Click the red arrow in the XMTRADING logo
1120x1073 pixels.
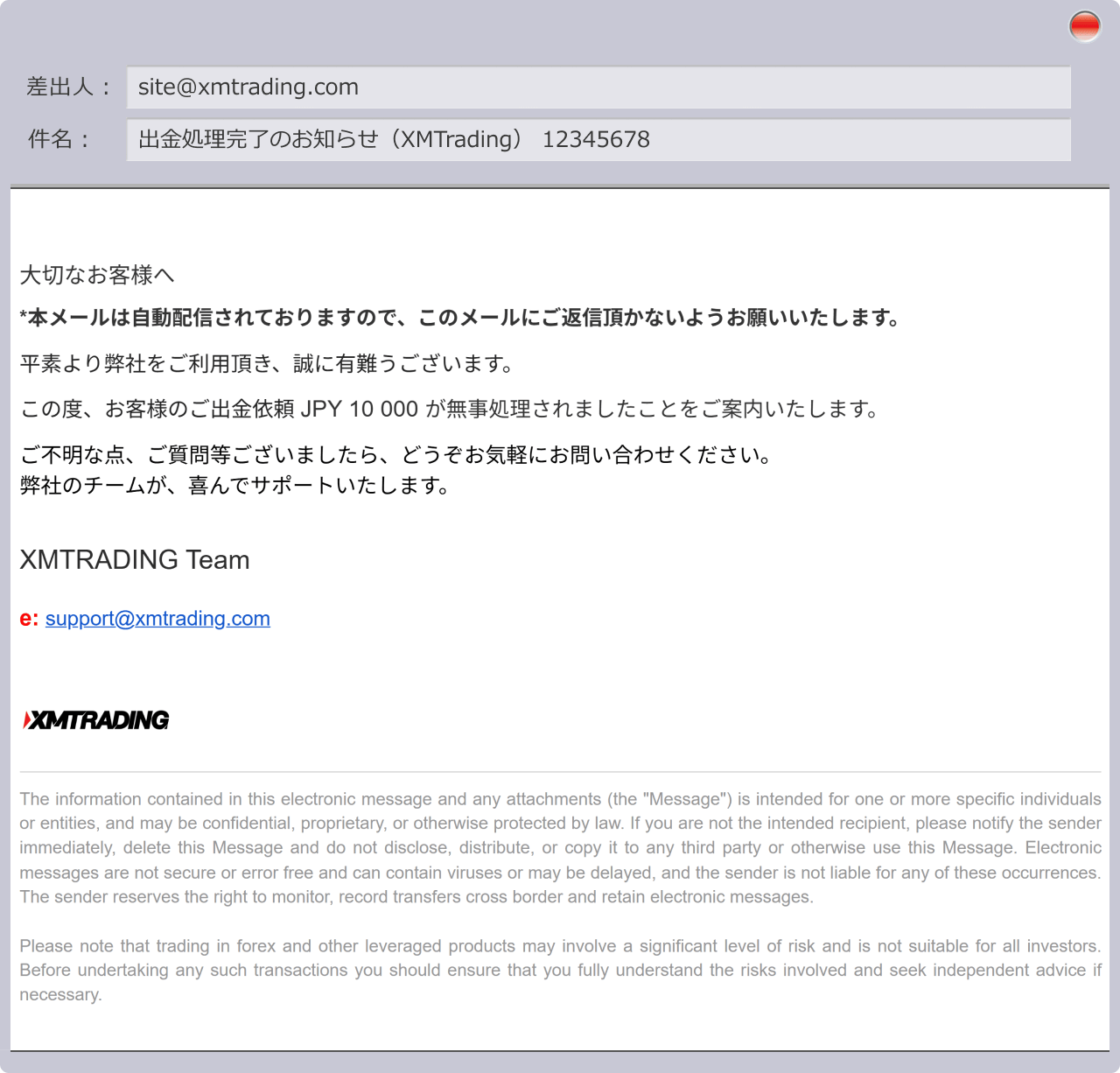click(25, 720)
